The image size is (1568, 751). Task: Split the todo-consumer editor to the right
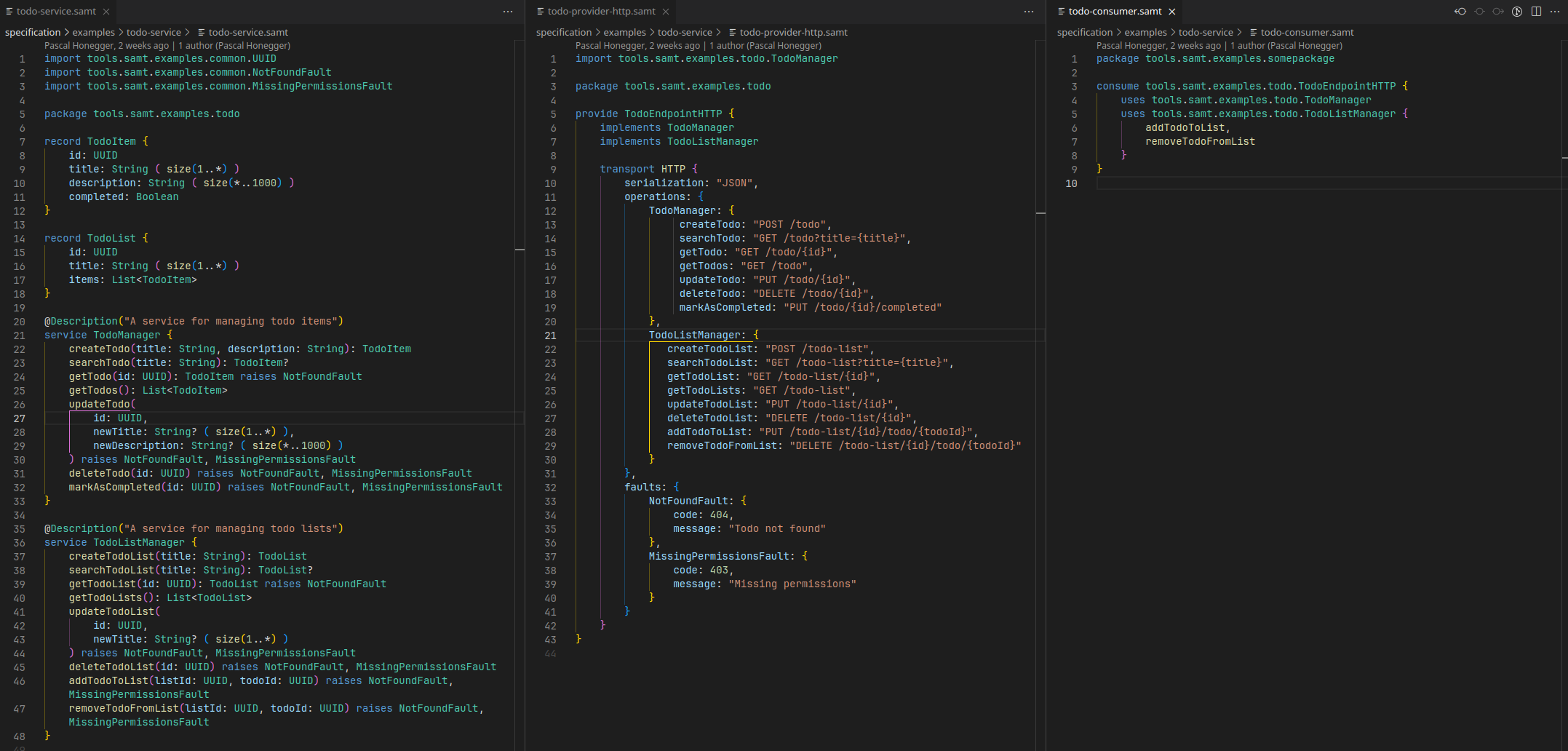click(x=1536, y=12)
